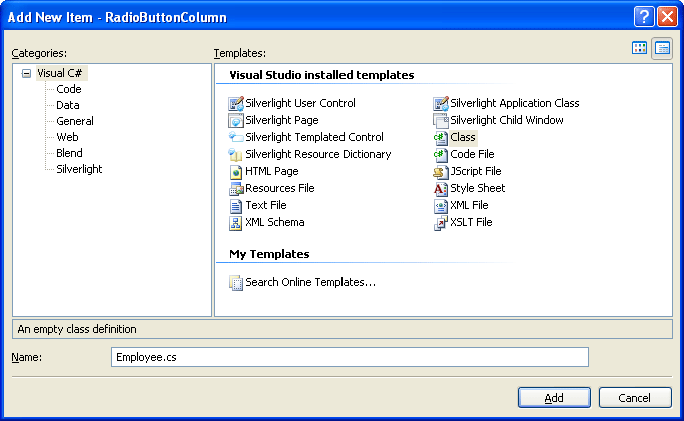Pick the Silverlight Resource Dictionary icon

(236, 154)
